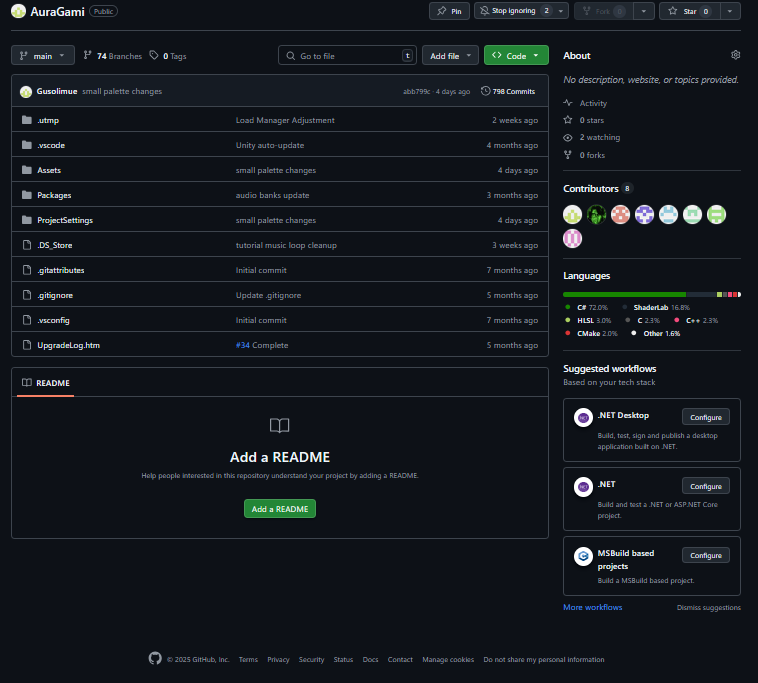758x683 pixels.
Task: Click the clock icon beside 798 Commits
Action: (485, 91)
